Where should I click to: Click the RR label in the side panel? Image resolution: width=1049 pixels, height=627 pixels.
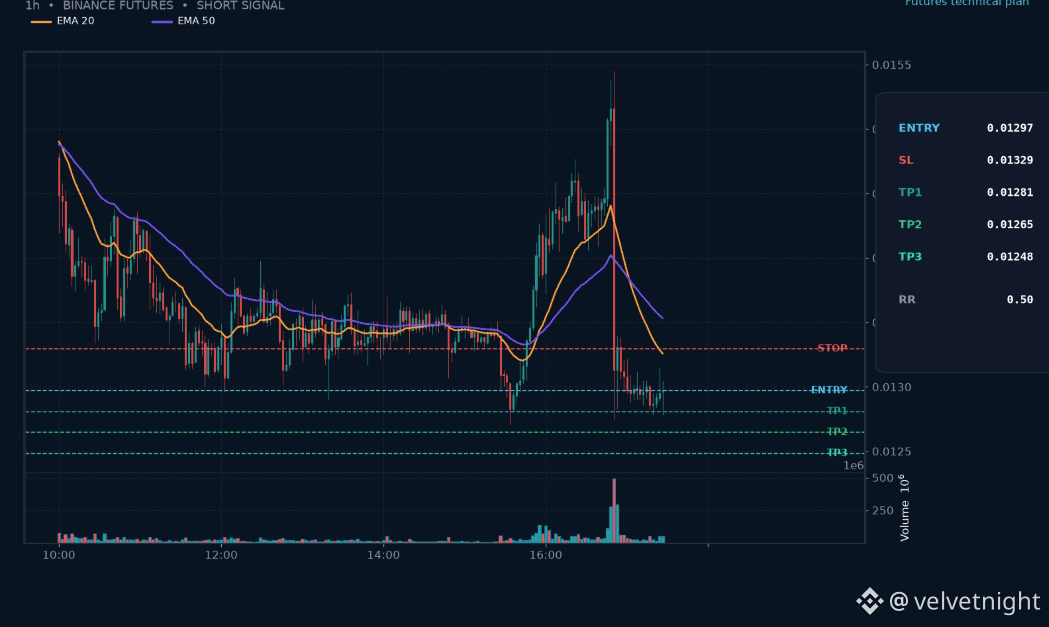click(x=907, y=299)
